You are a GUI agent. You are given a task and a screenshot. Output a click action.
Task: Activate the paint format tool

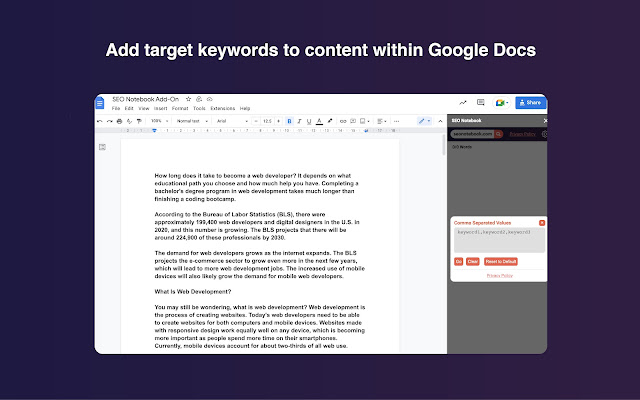pos(139,121)
